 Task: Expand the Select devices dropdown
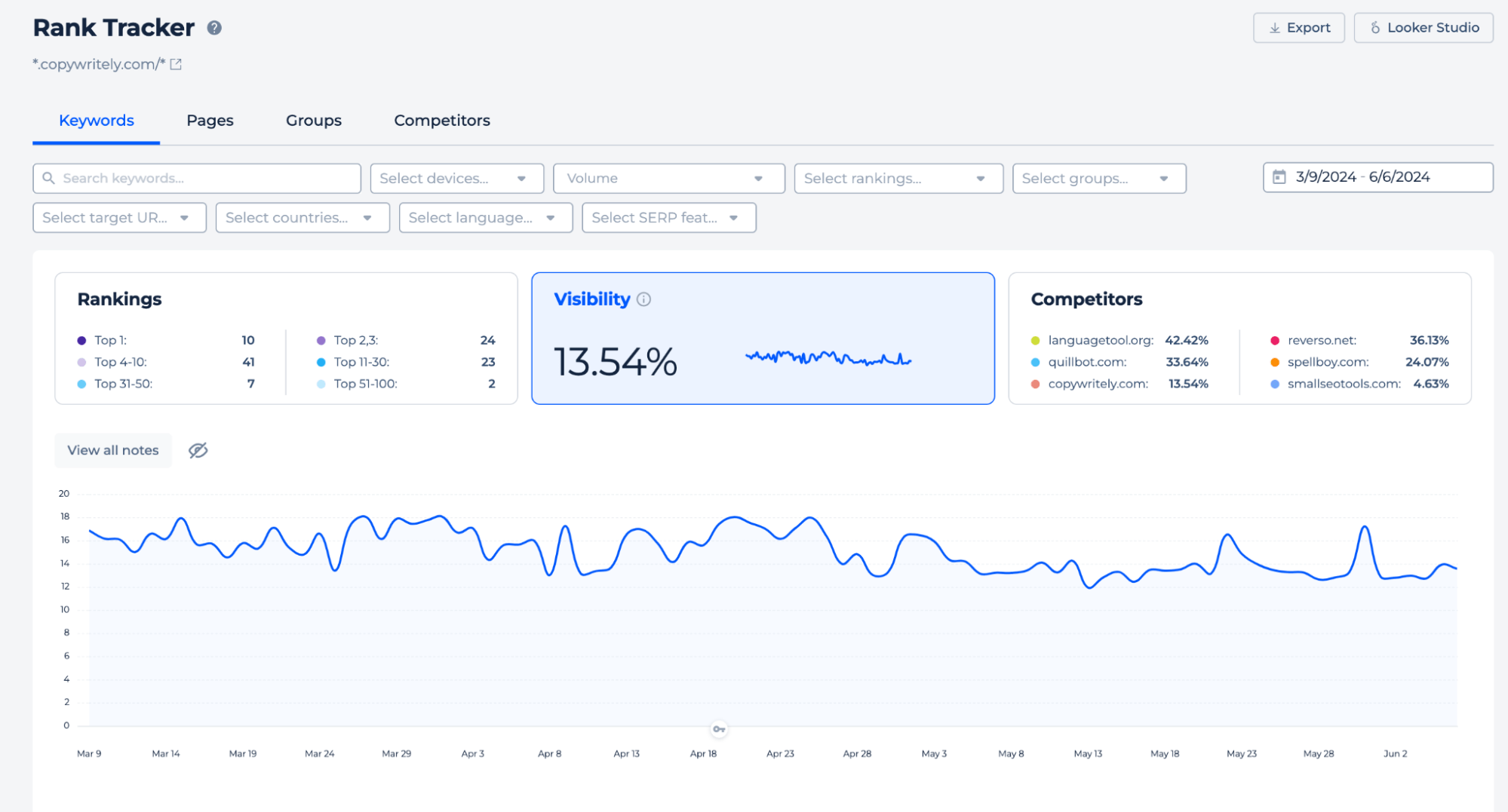pos(457,179)
